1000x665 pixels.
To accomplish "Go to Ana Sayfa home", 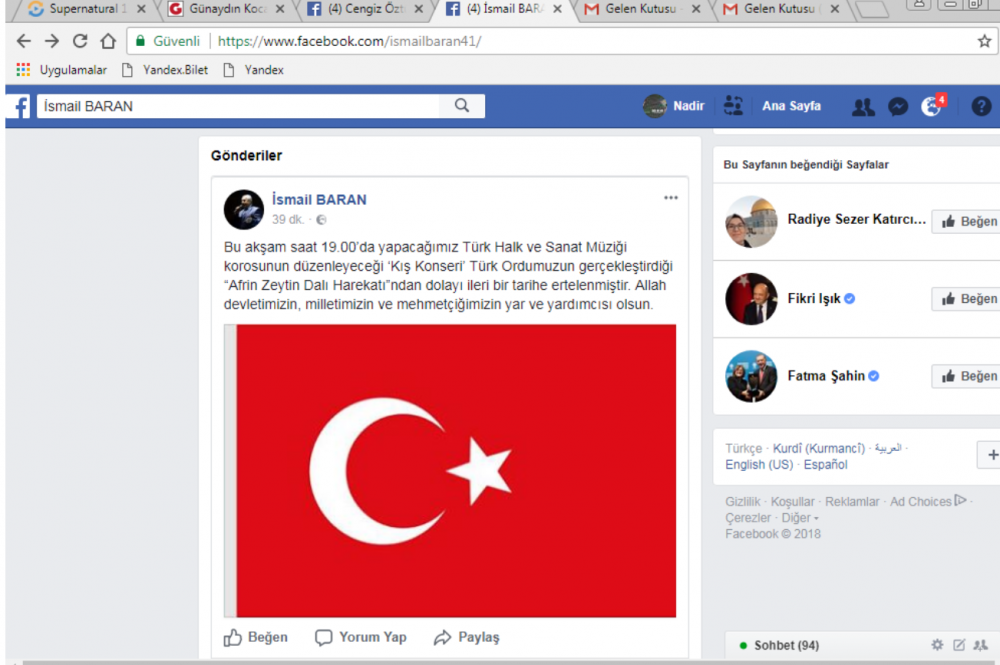I will [791, 106].
